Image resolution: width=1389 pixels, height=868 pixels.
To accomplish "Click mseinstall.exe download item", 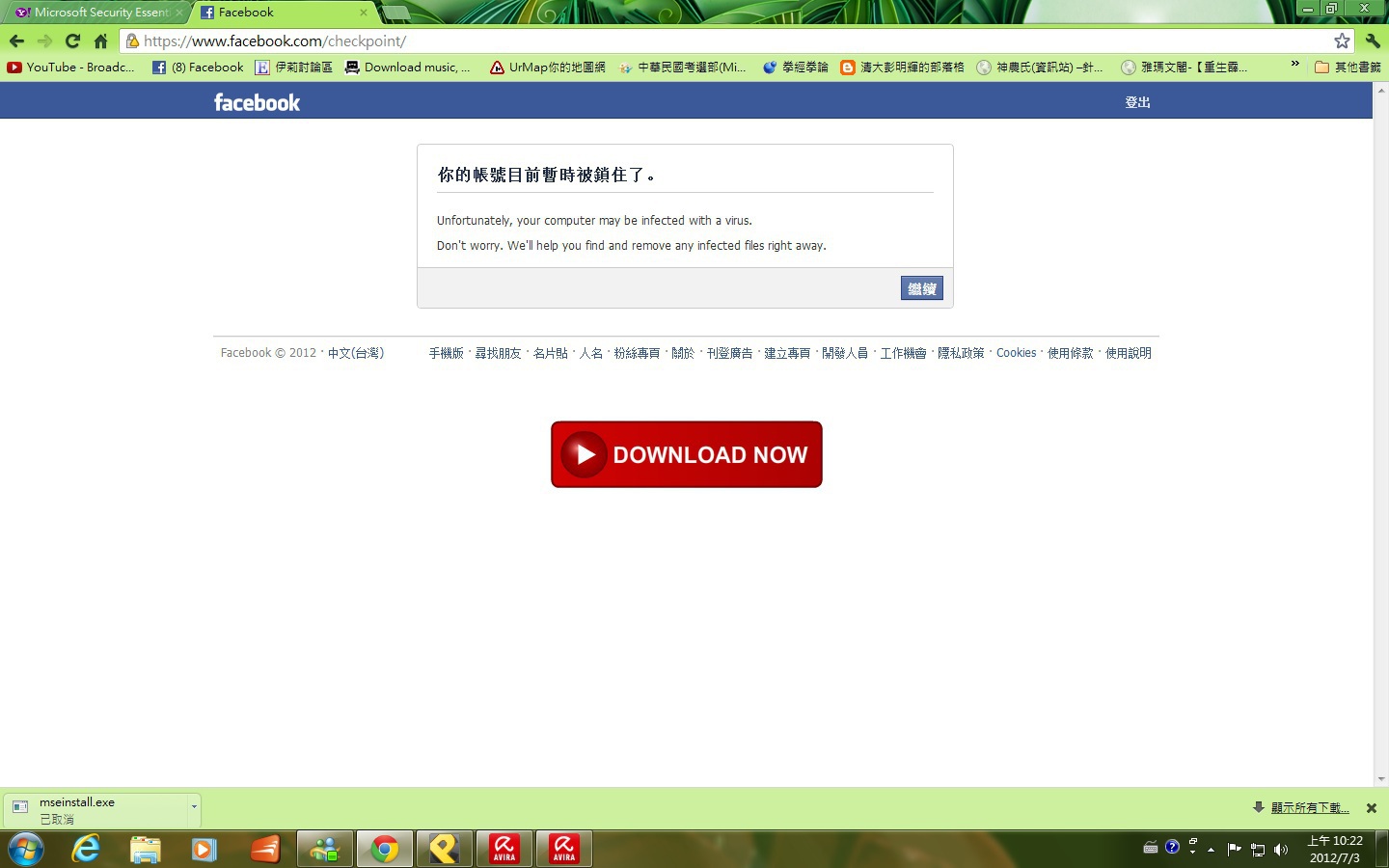I will [x=96, y=809].
